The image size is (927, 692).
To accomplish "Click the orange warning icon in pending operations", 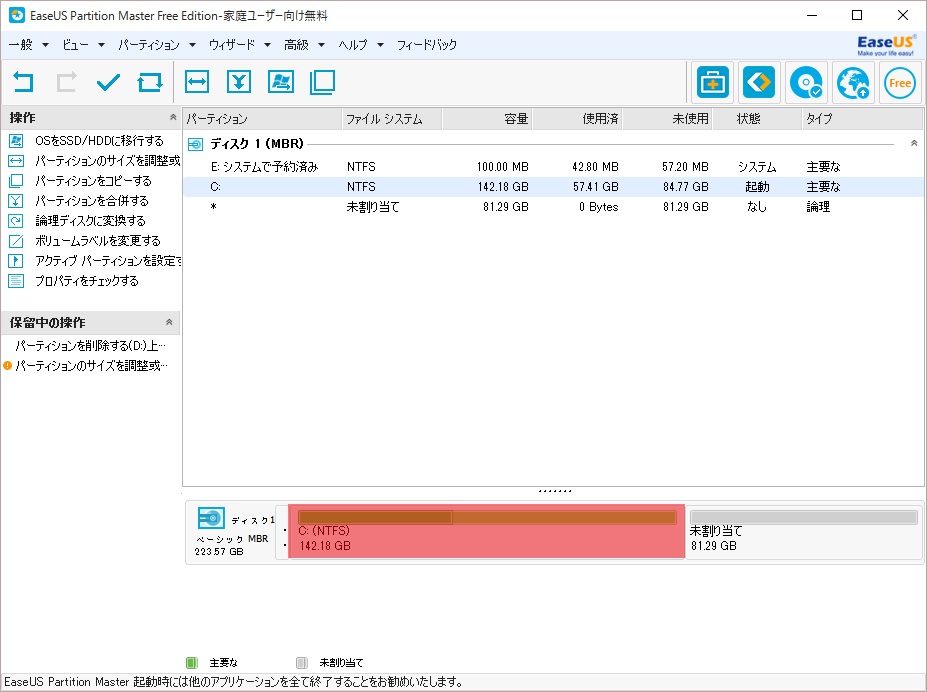I will click(x=8, y=366).
